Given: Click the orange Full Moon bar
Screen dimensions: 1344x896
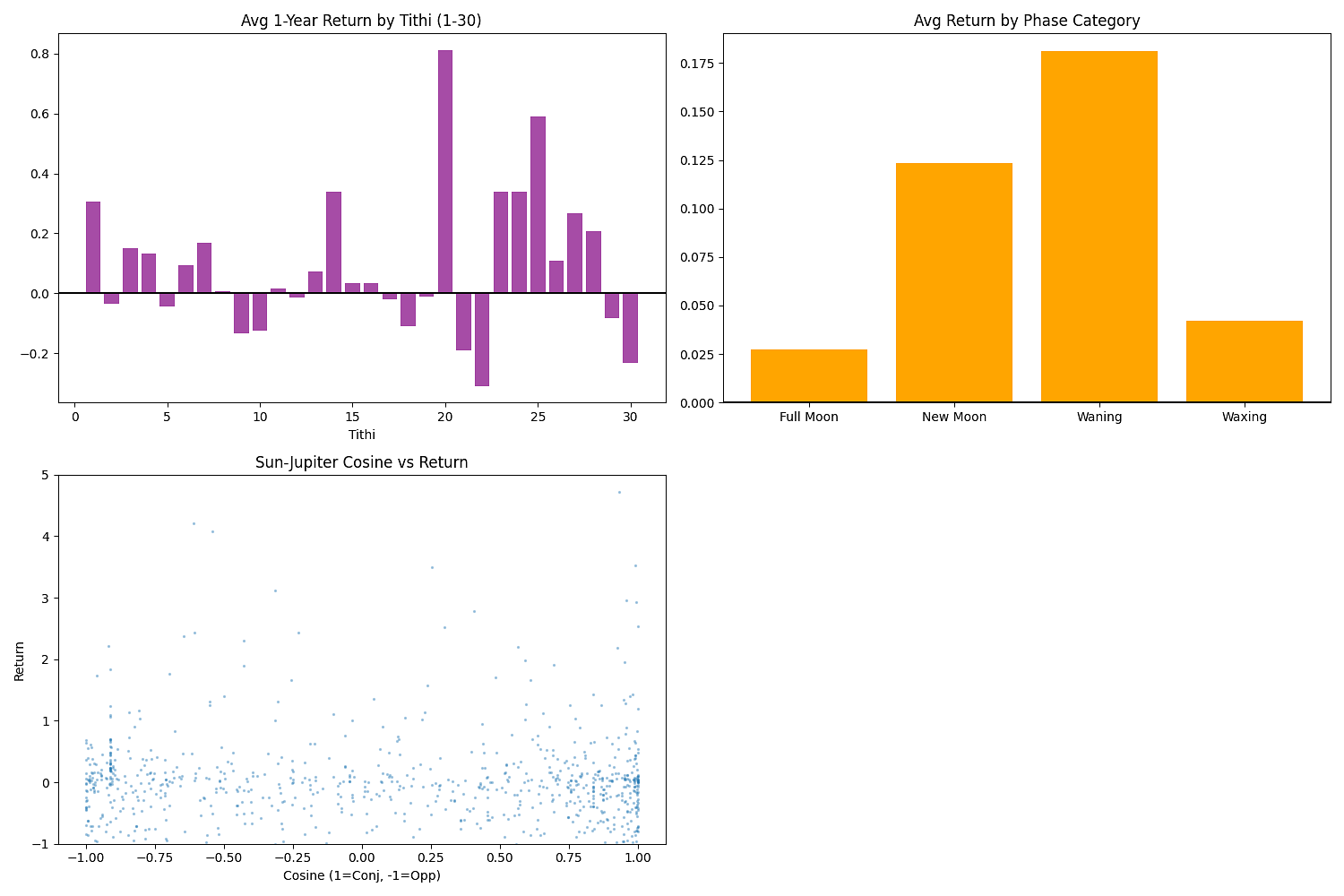Looking at the screenshot, I should point(808,375).
